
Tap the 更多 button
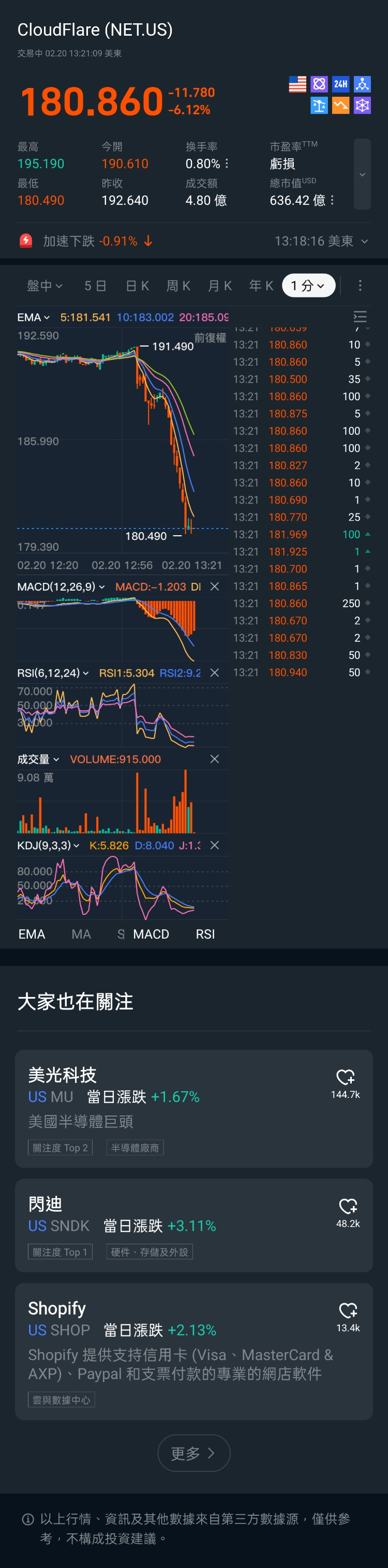pos(193,1453)
